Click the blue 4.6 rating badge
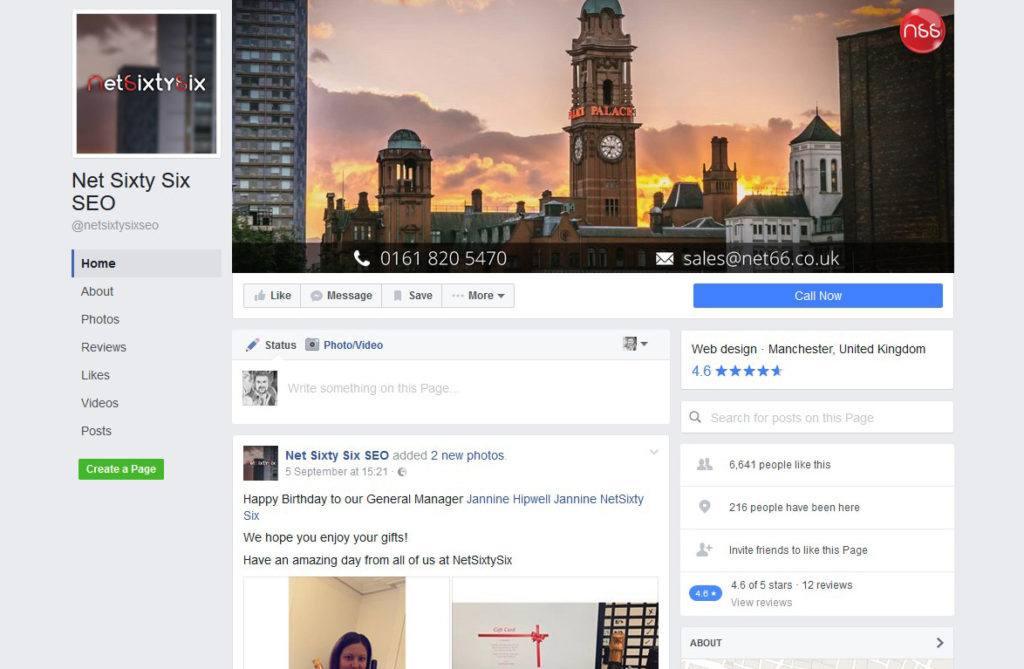This screenshot has width=1024, height=669. tap(705, 593)
